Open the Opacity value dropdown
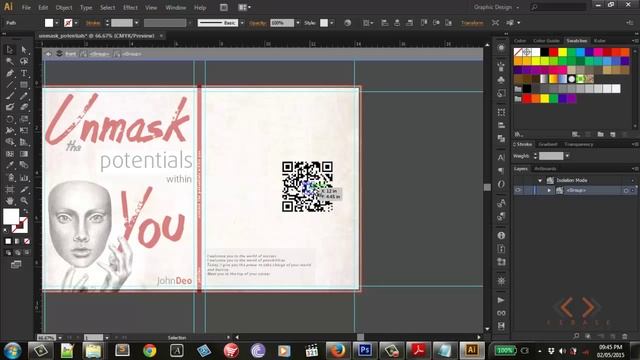 click(298, 23)
